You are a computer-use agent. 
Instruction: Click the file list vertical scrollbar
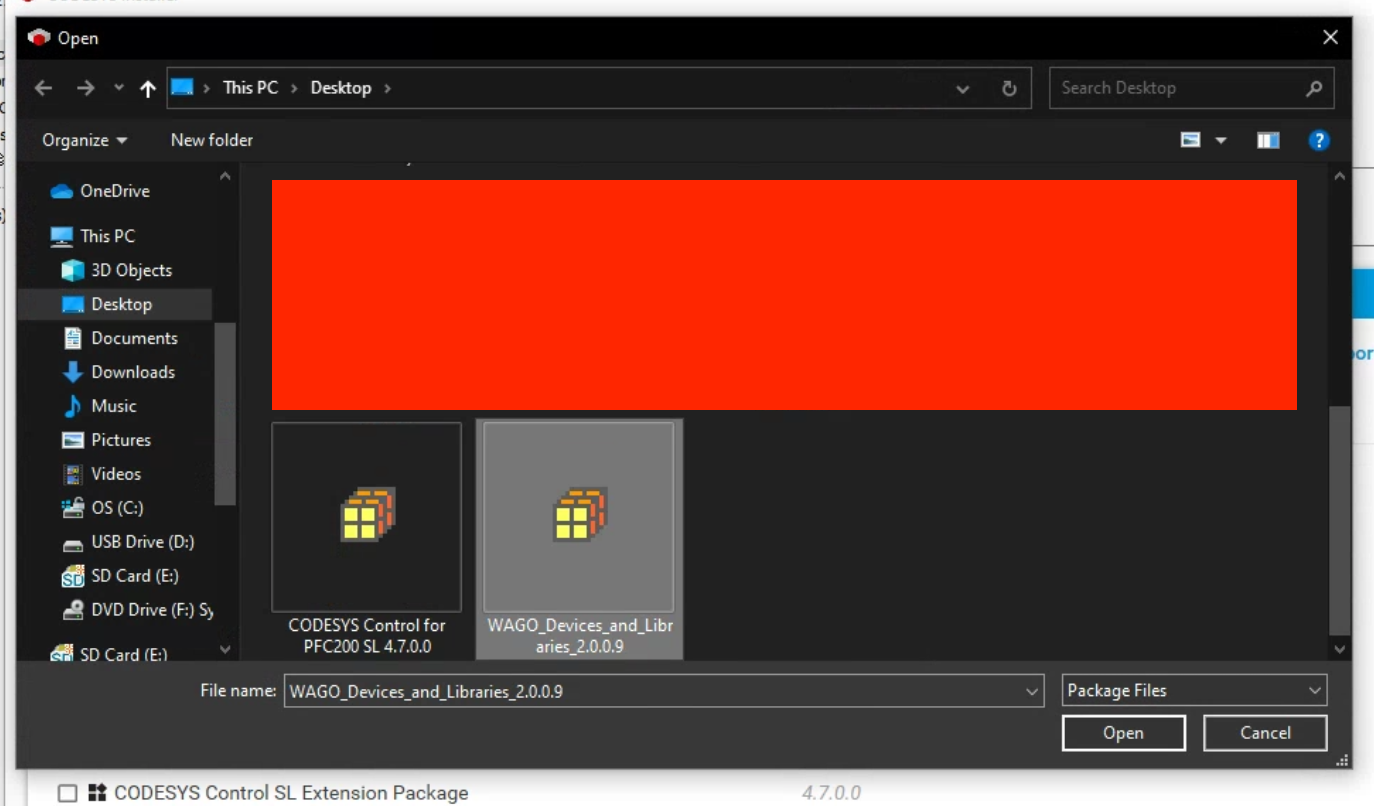tap(1339, 518)
